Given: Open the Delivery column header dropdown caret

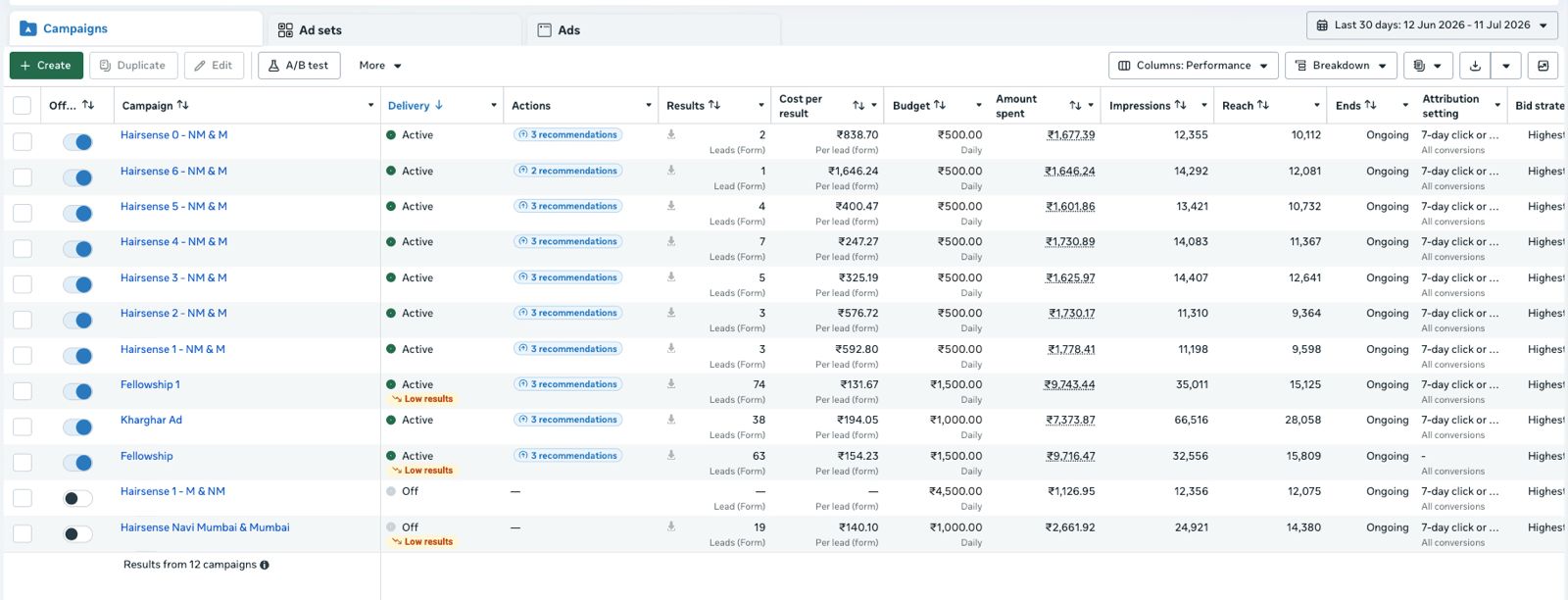Looking at the screenshot, I should pos(494,105).
